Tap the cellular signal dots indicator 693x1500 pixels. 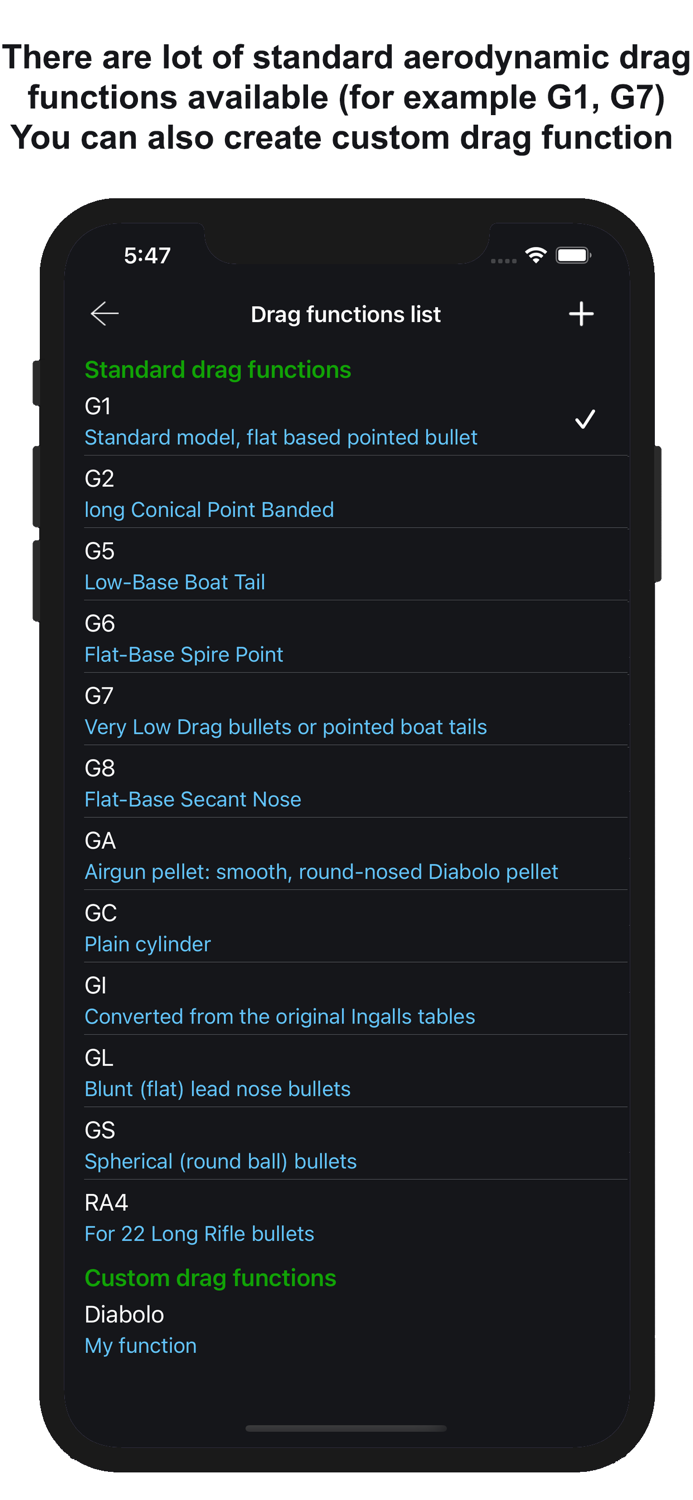[x=503, y=259]
